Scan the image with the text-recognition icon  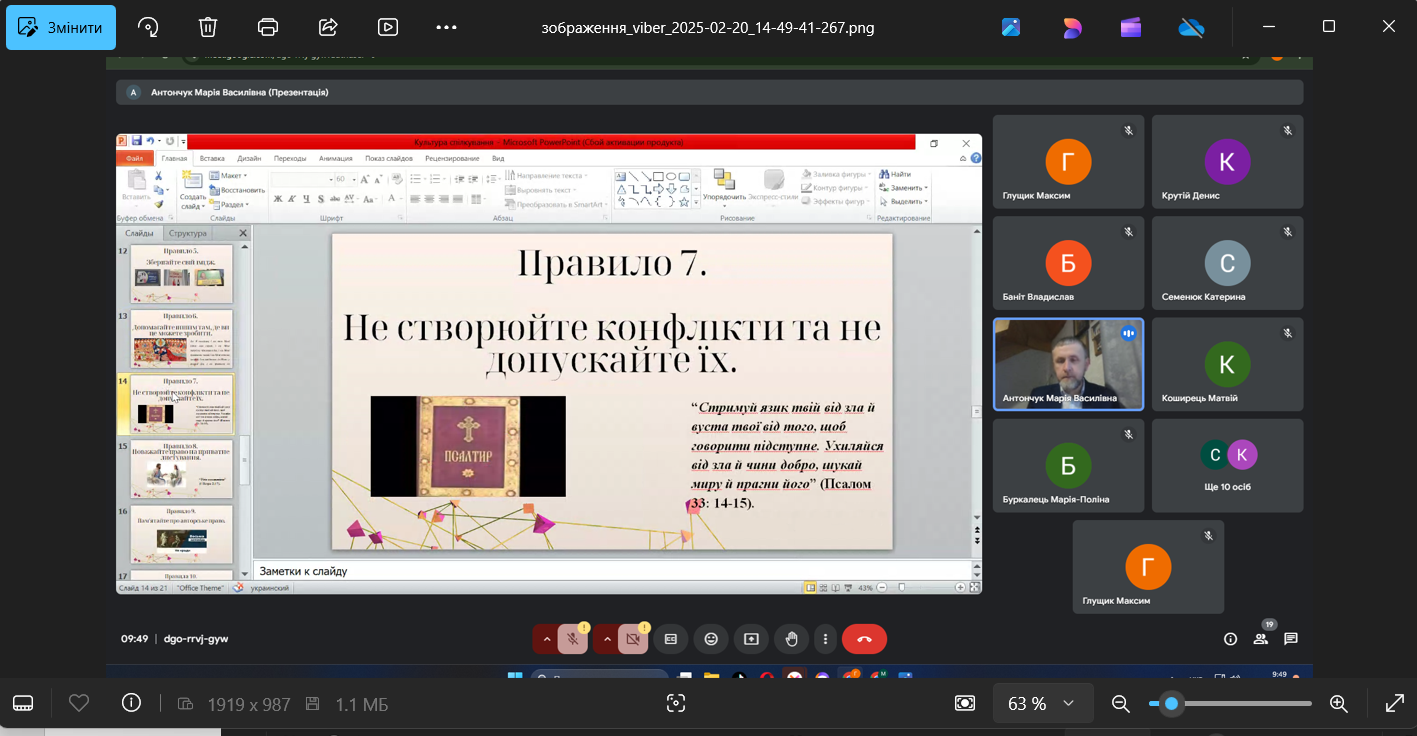[x=676, y=704]
